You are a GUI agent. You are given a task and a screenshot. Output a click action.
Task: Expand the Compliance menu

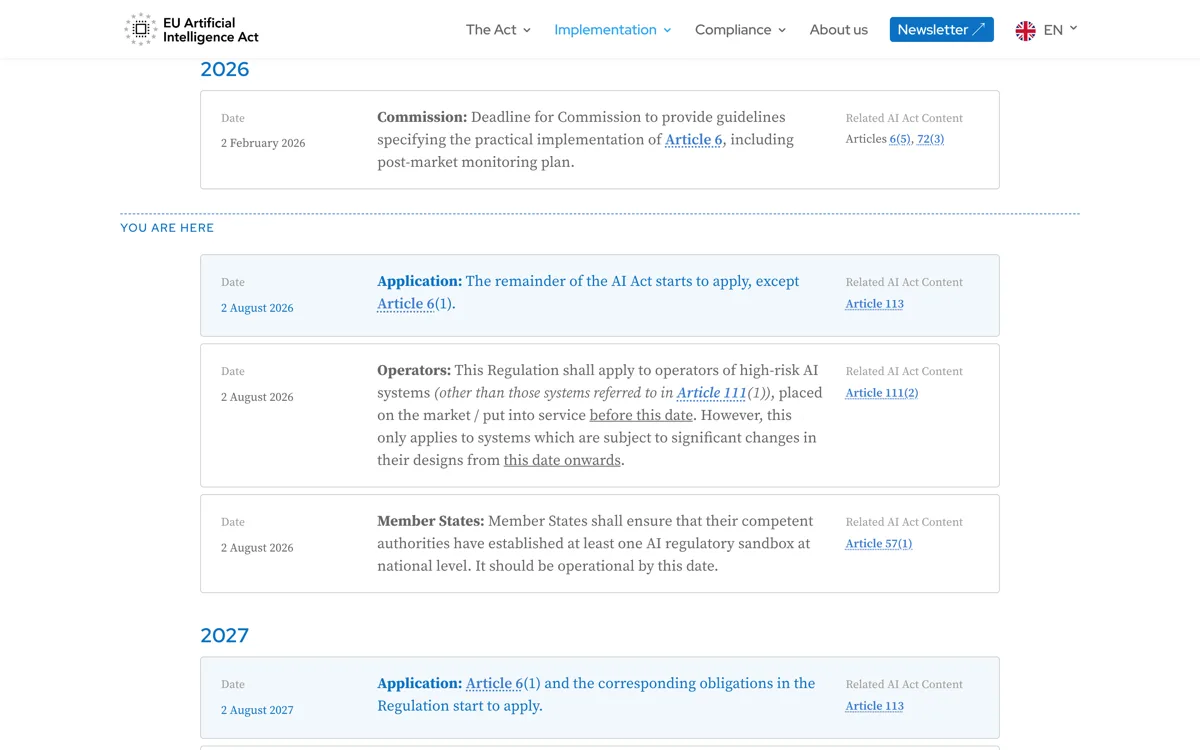point(740,30)
